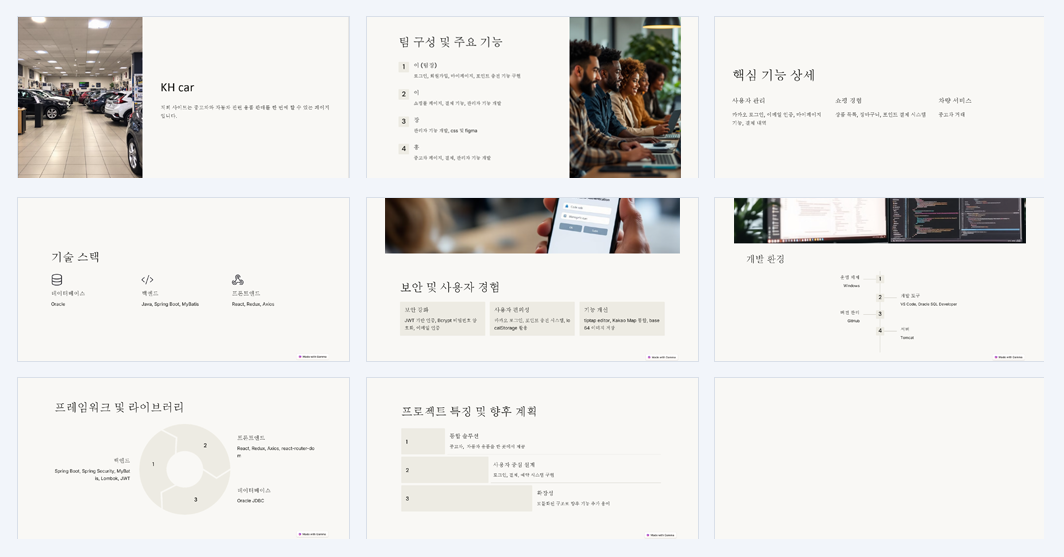The height and width of the screenshot is (557, 1064).
Task: Click the code monitors photo
Action: coord(879,220)
